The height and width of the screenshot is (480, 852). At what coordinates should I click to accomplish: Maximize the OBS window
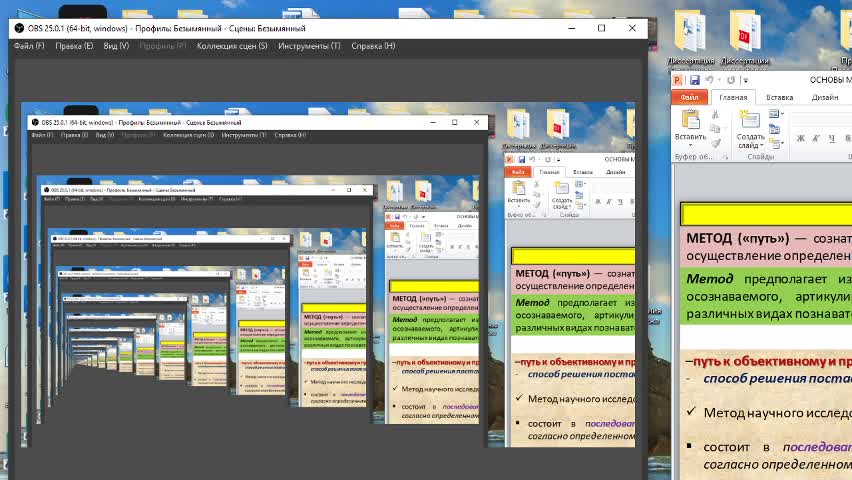602,28
